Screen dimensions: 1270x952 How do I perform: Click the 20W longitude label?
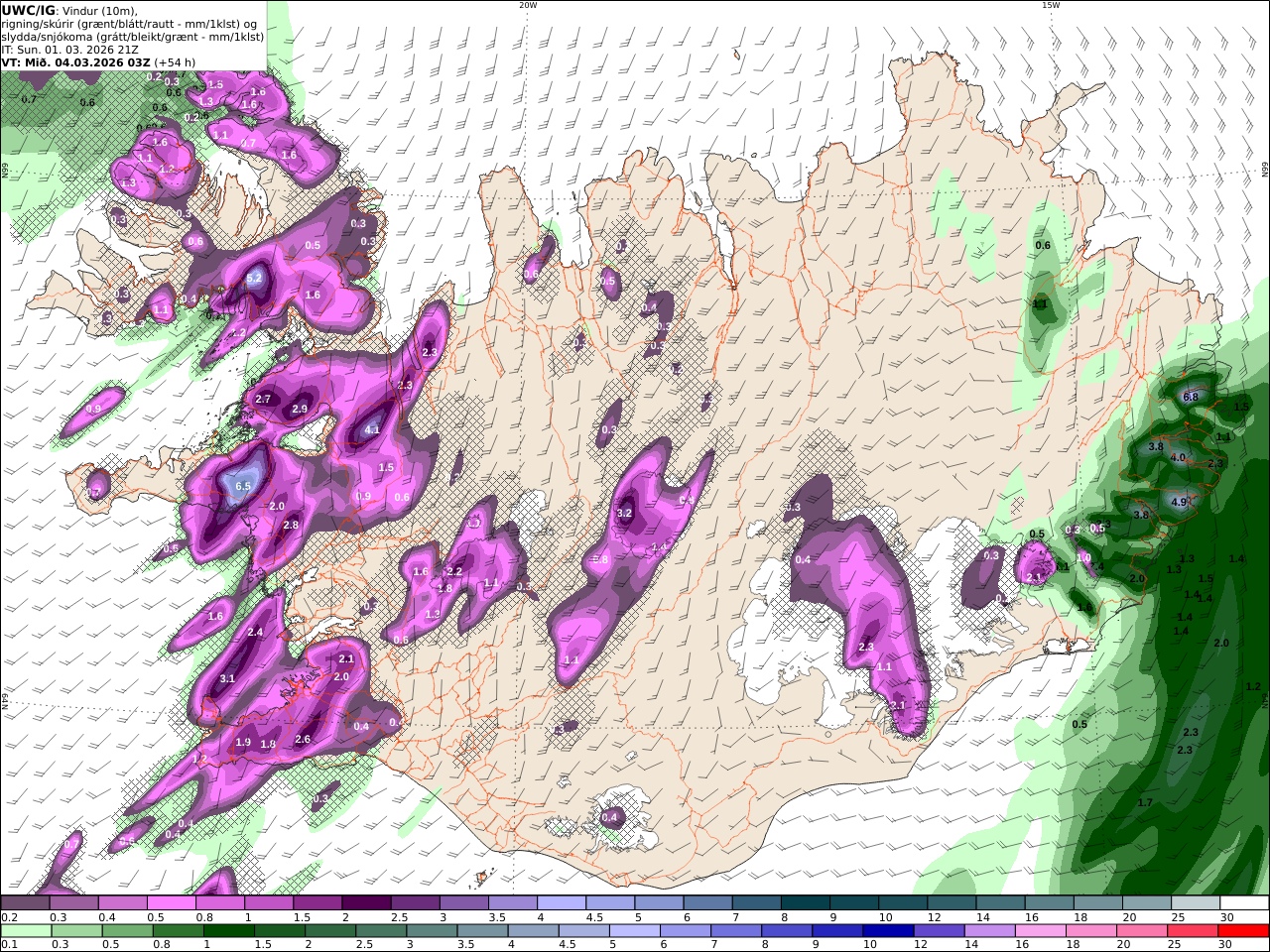(x=528, y=5)
